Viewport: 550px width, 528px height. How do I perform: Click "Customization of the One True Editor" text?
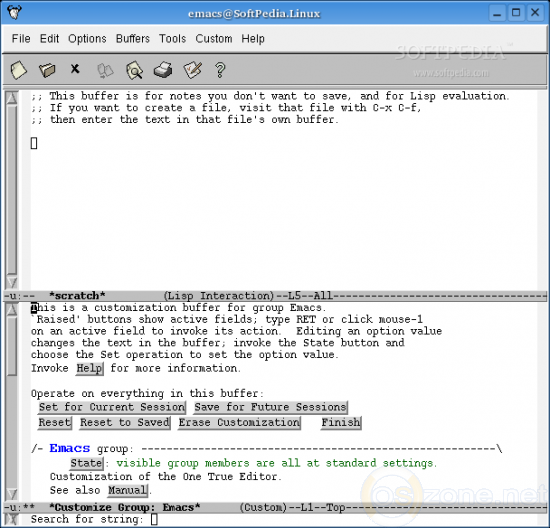tap(165, 476)
